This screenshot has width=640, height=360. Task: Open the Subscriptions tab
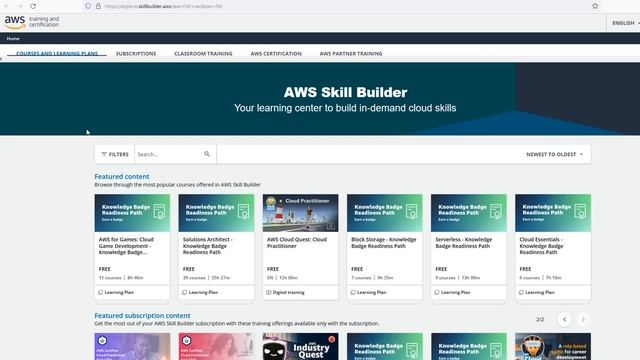[x=136, y=53]
